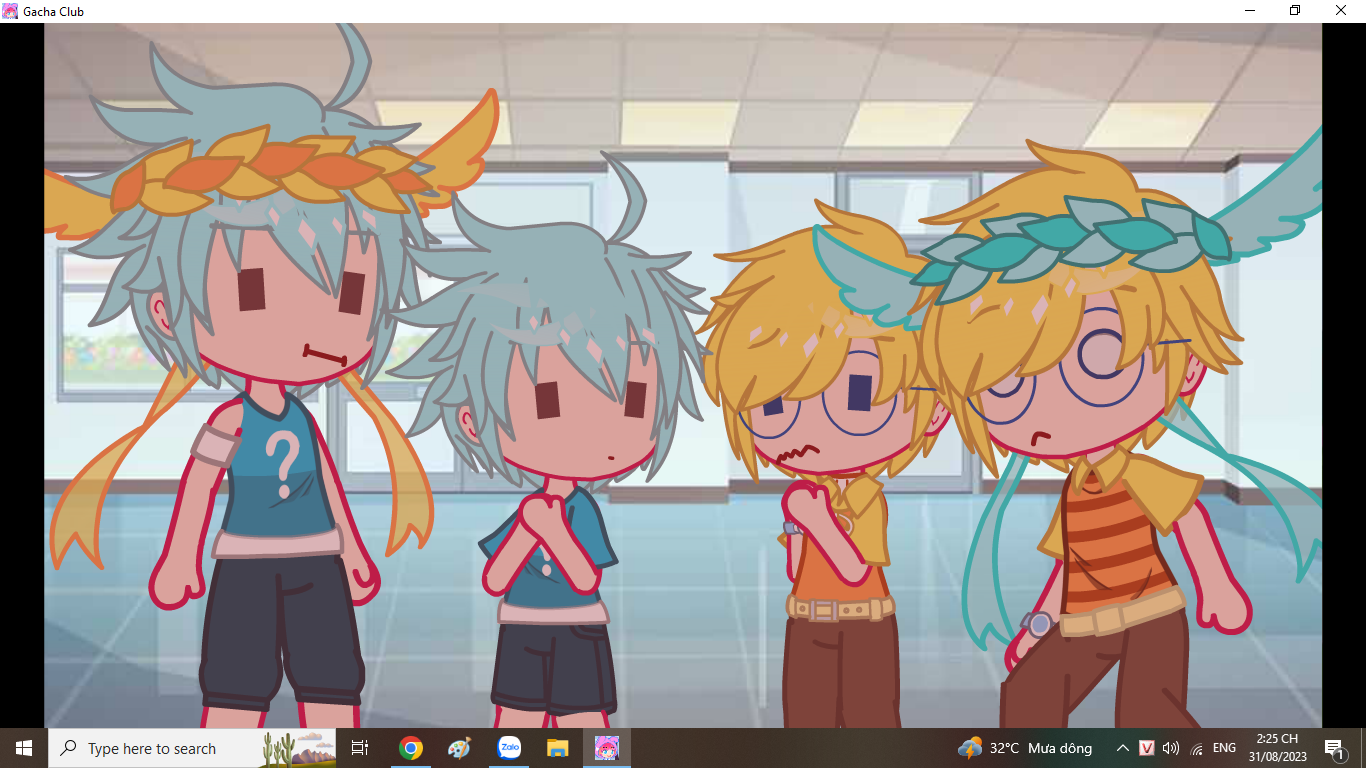Click the Gacha Club taskbar icon
The height and width of the screenshot is (768, 1366).
[x=607, y=748]
